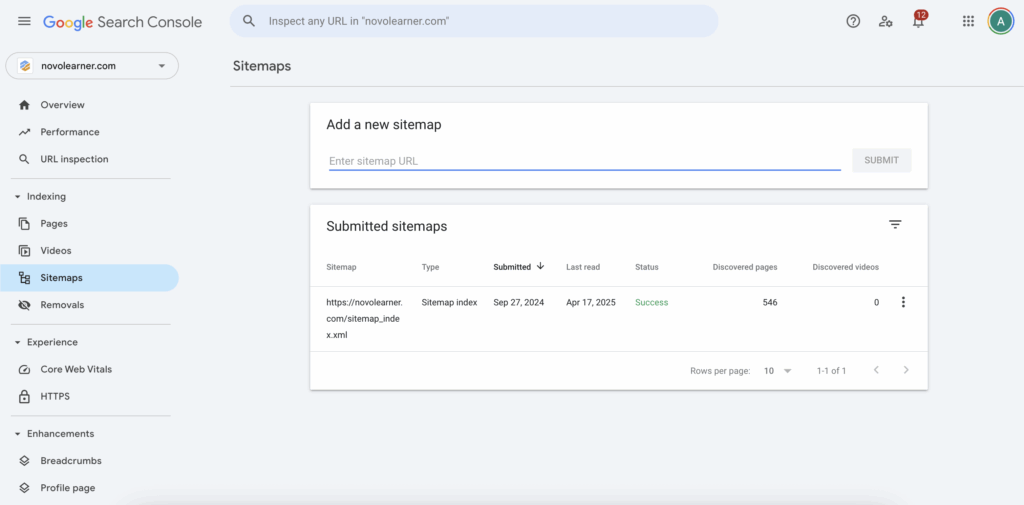Screen dimensions: 1024x505
Task: Click the novolearner.com property favicon
Action: pyautogui.click(x=25, y=66)
